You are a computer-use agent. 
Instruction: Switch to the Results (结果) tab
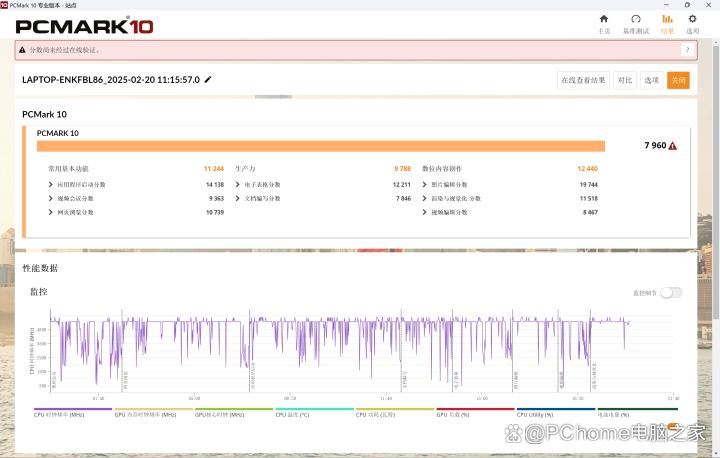pyautogui.click(x=667, y=23)
